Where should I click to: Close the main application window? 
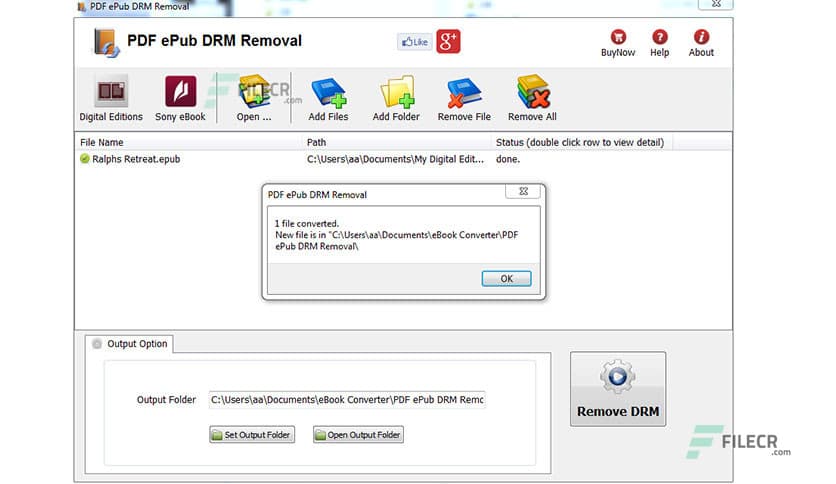coord(716,4)
